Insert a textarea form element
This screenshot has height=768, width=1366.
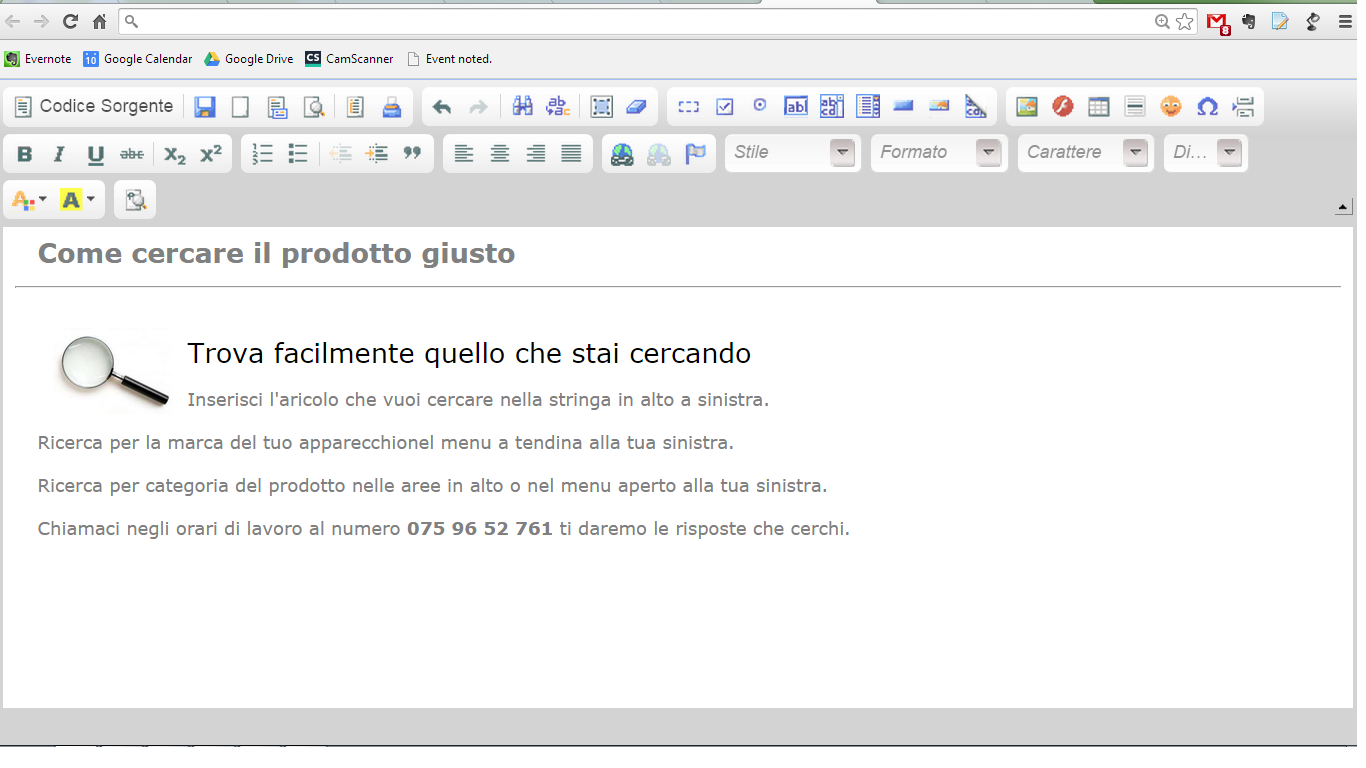pyautogui.click(x=832, y=107)
